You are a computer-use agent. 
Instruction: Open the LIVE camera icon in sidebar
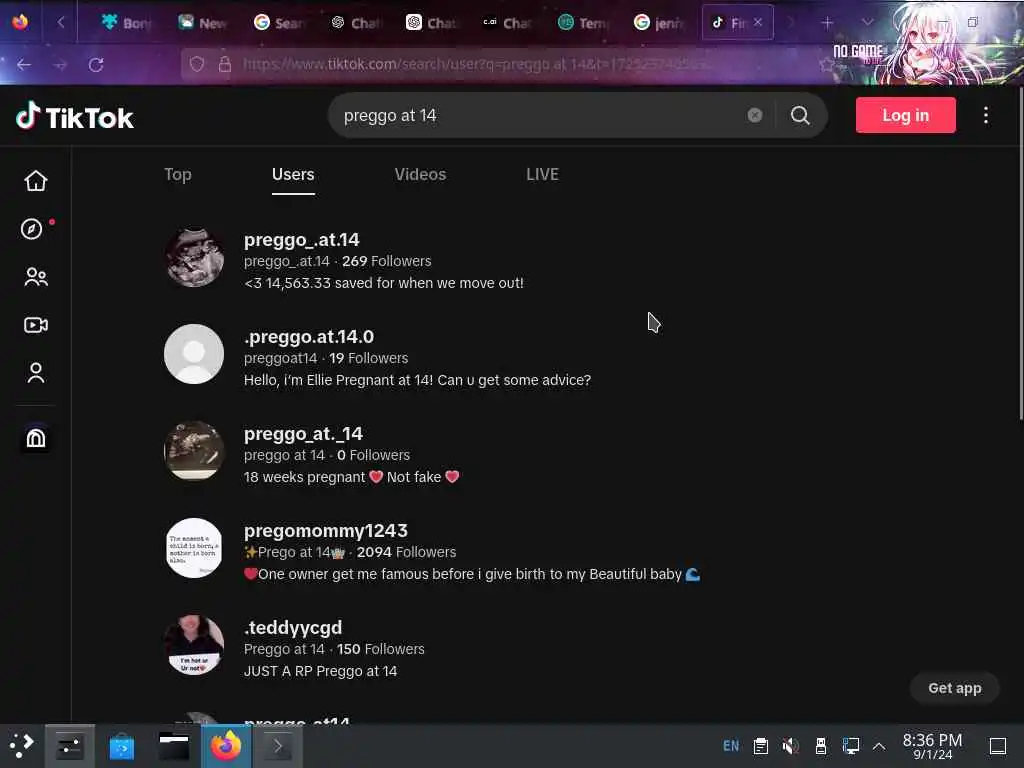(x=36, y=325)
